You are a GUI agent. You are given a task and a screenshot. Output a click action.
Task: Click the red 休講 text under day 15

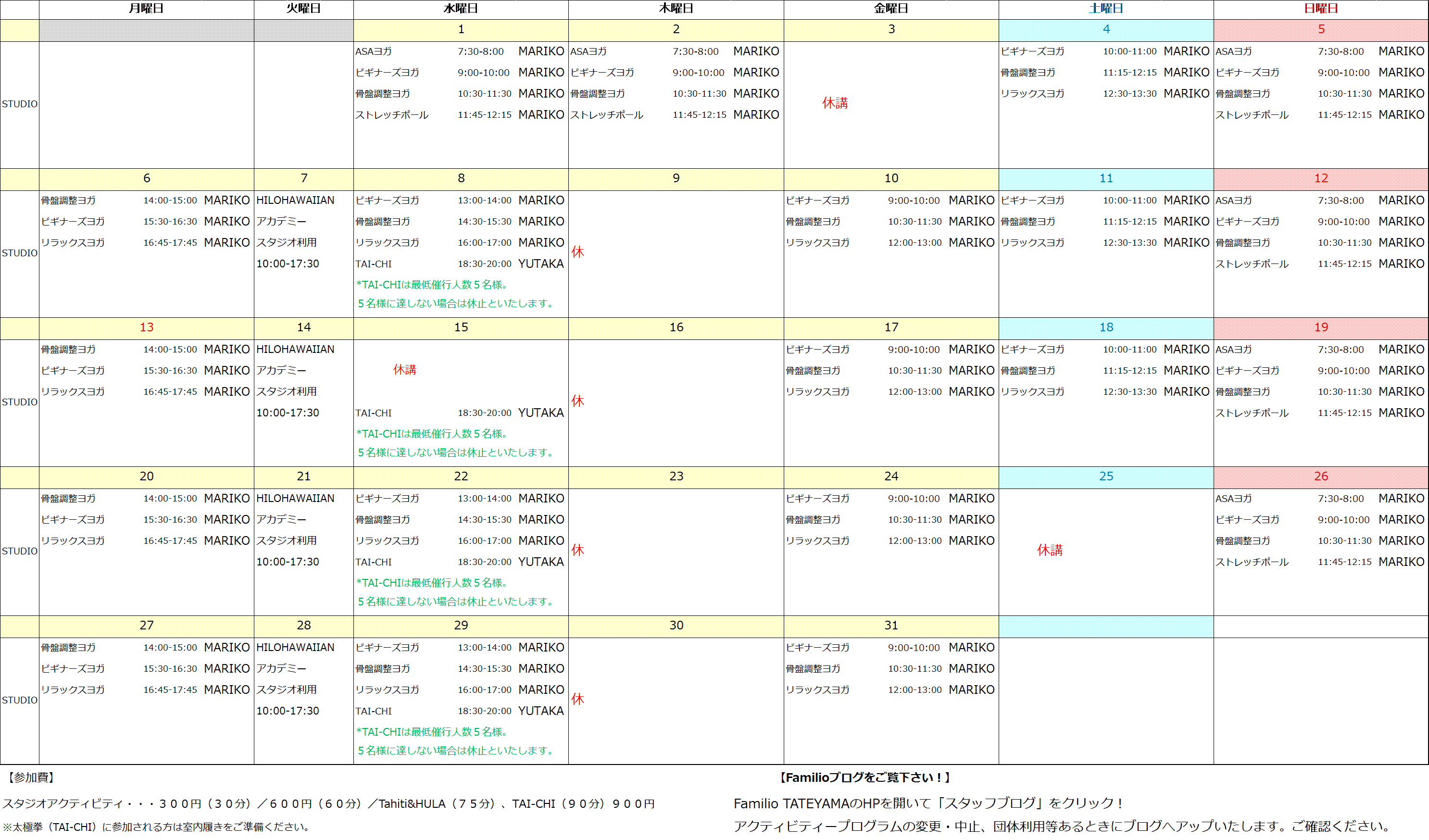point(404,370)
